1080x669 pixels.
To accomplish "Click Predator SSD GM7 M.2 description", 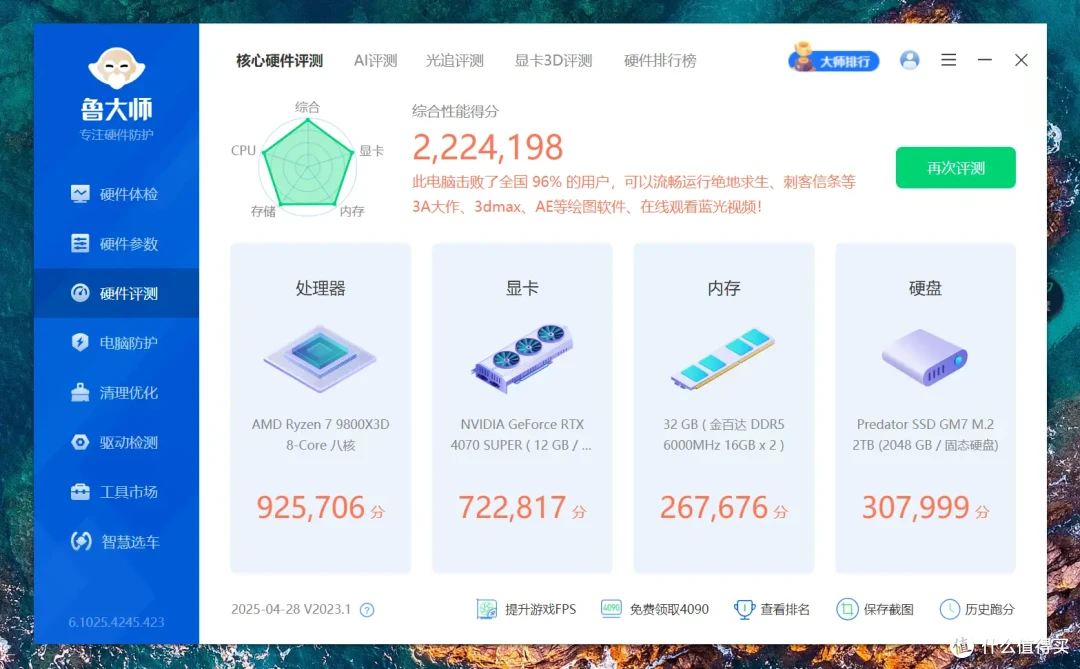I will [x=925, y=435].
